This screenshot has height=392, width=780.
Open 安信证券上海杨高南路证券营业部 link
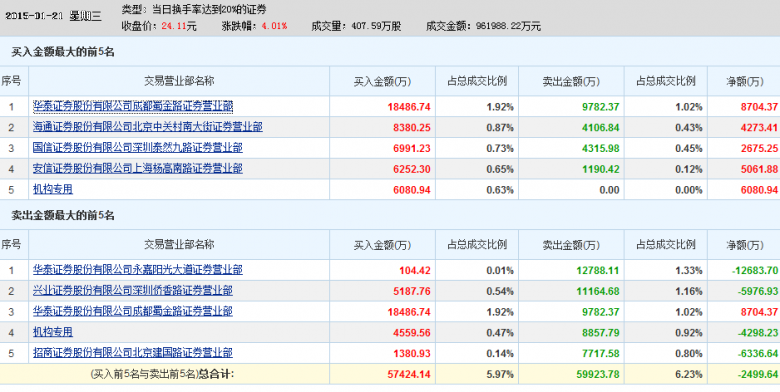138,169
